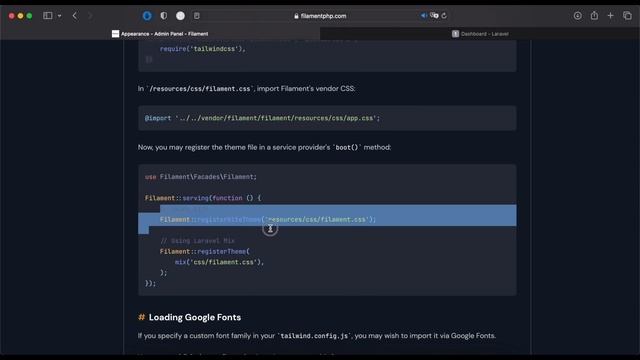The height and width of the screenshot is (360, 640).
Task: Click the hash anchor beside Loading Google Fonts
Action: (x=142, y=317)
